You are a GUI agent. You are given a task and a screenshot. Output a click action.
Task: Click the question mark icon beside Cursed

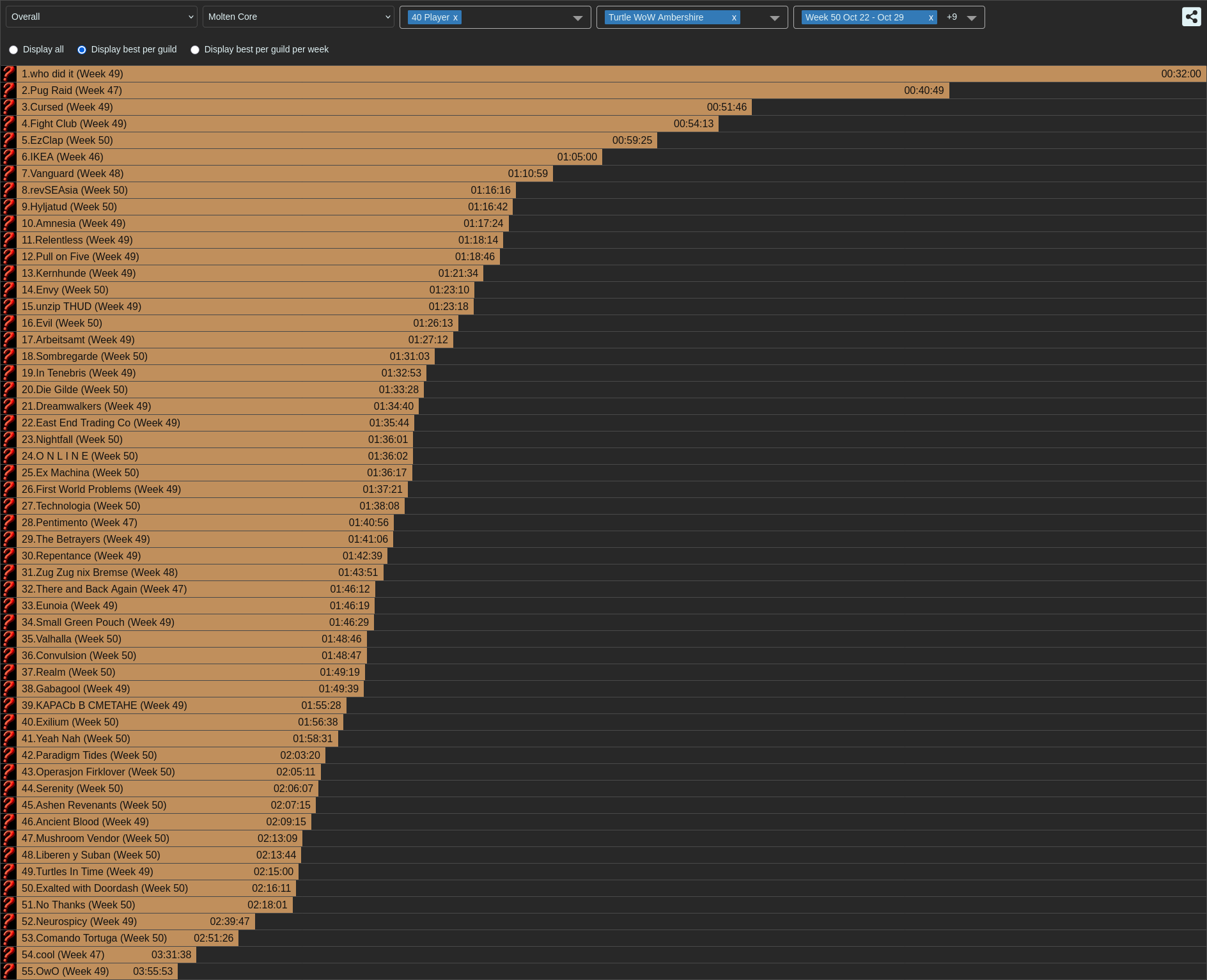[x=8, y=107]
